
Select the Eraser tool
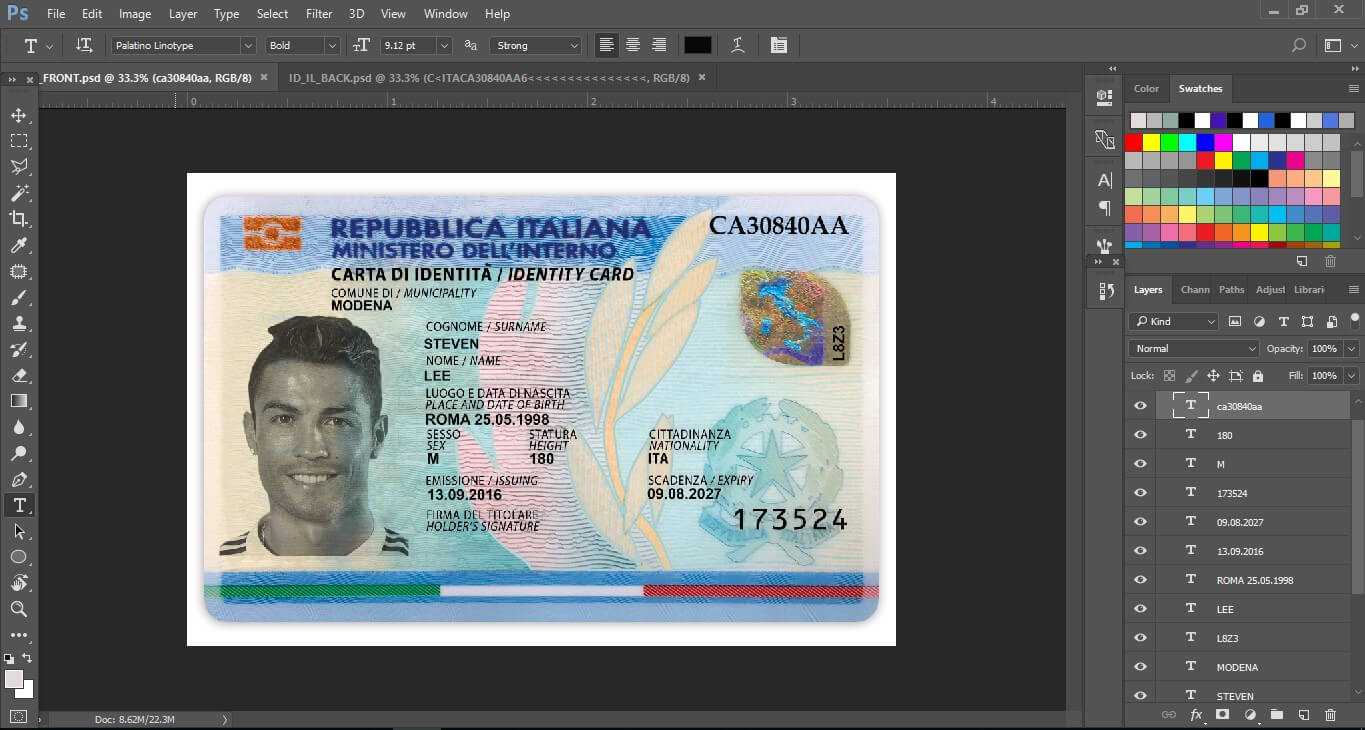[19, 376]
